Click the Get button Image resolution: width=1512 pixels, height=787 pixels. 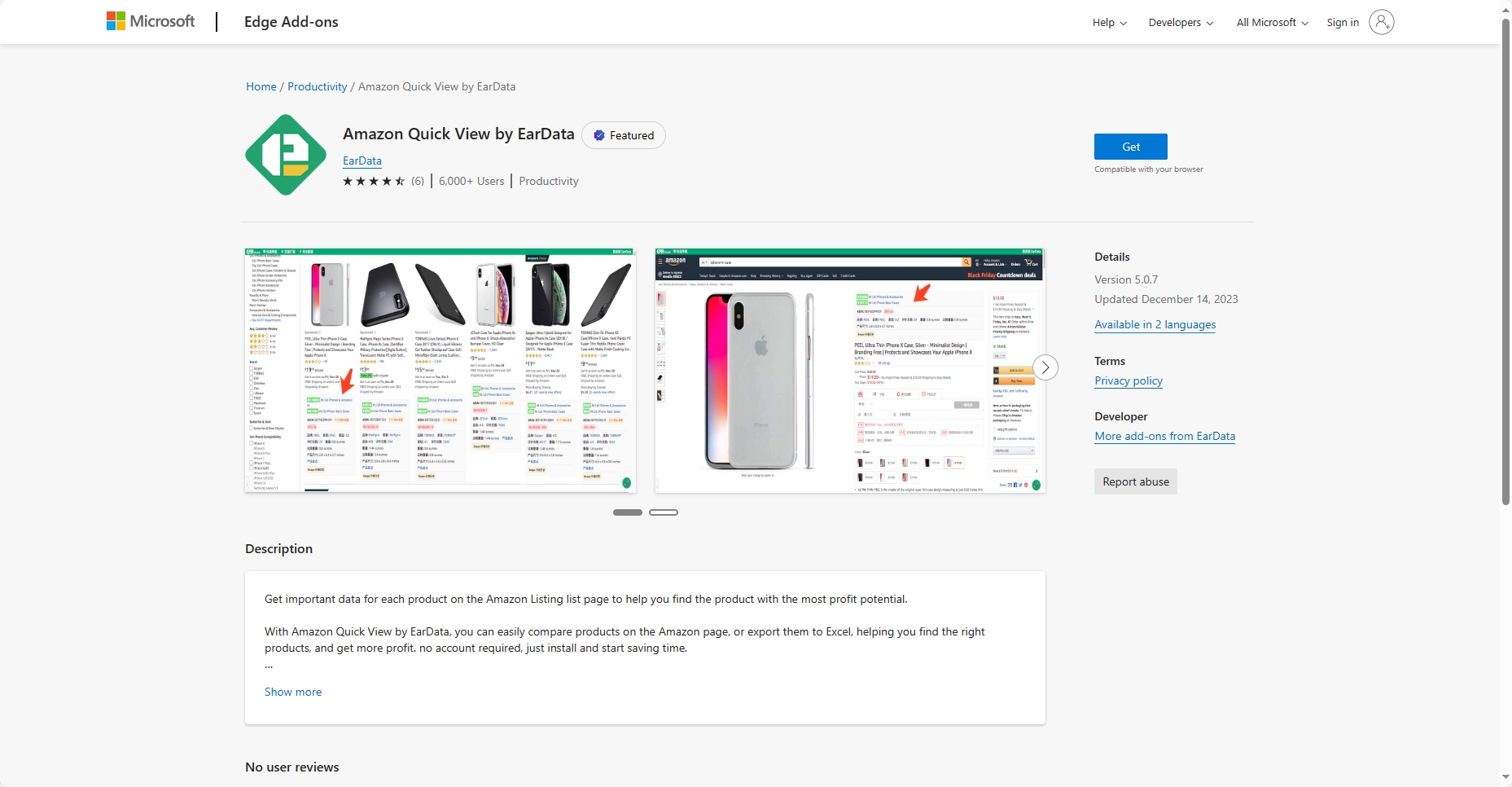[1131, 147]
